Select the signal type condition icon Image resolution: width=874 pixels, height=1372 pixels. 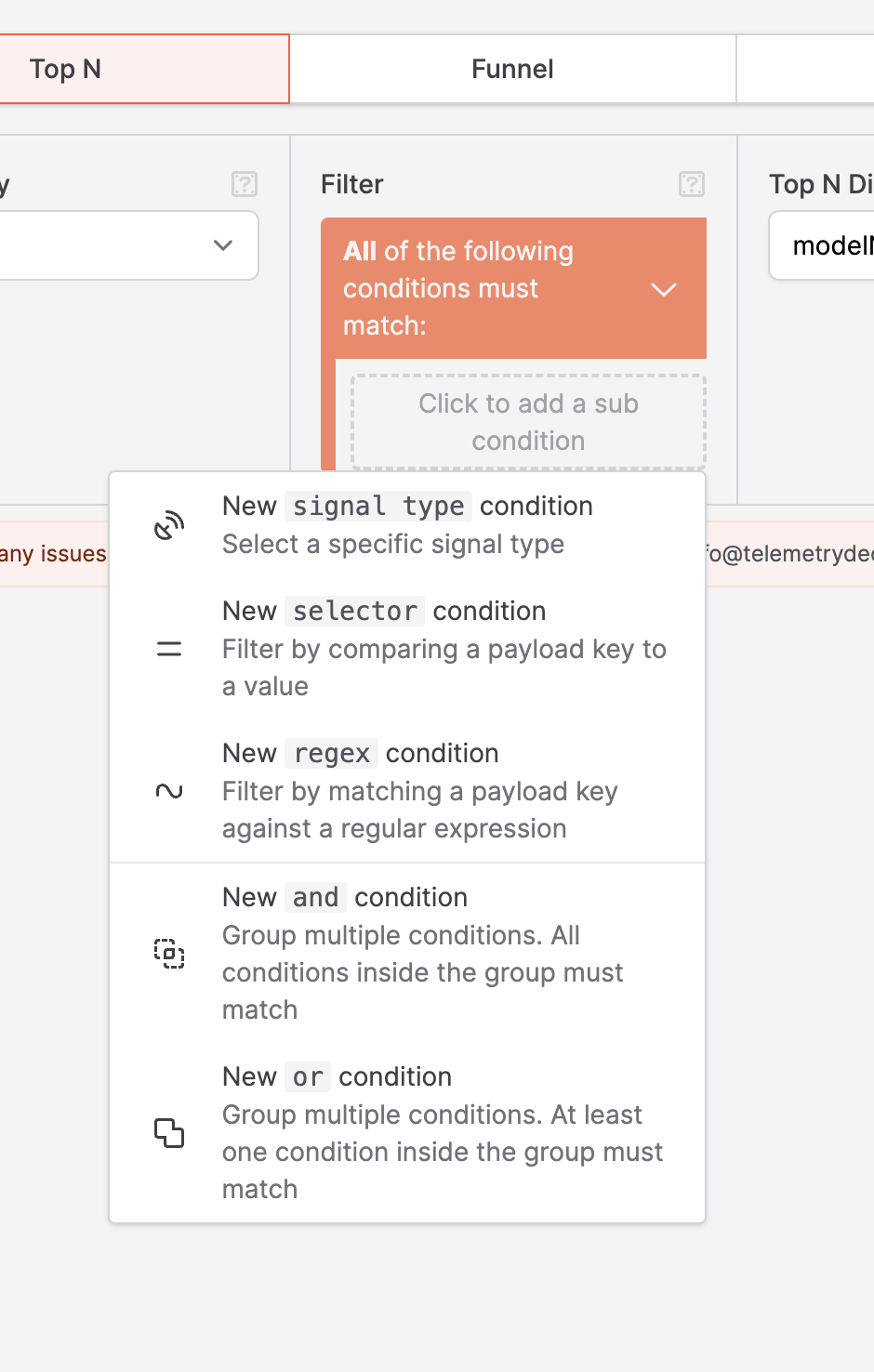tap(169, 523)
